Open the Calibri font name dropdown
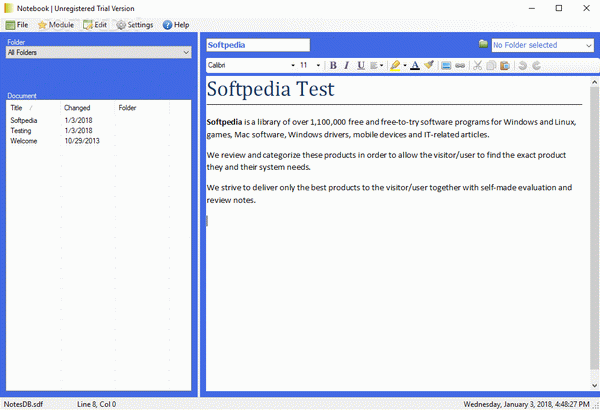Image resolution: width=600 pixels, height=410 pixels. point(293,65)
